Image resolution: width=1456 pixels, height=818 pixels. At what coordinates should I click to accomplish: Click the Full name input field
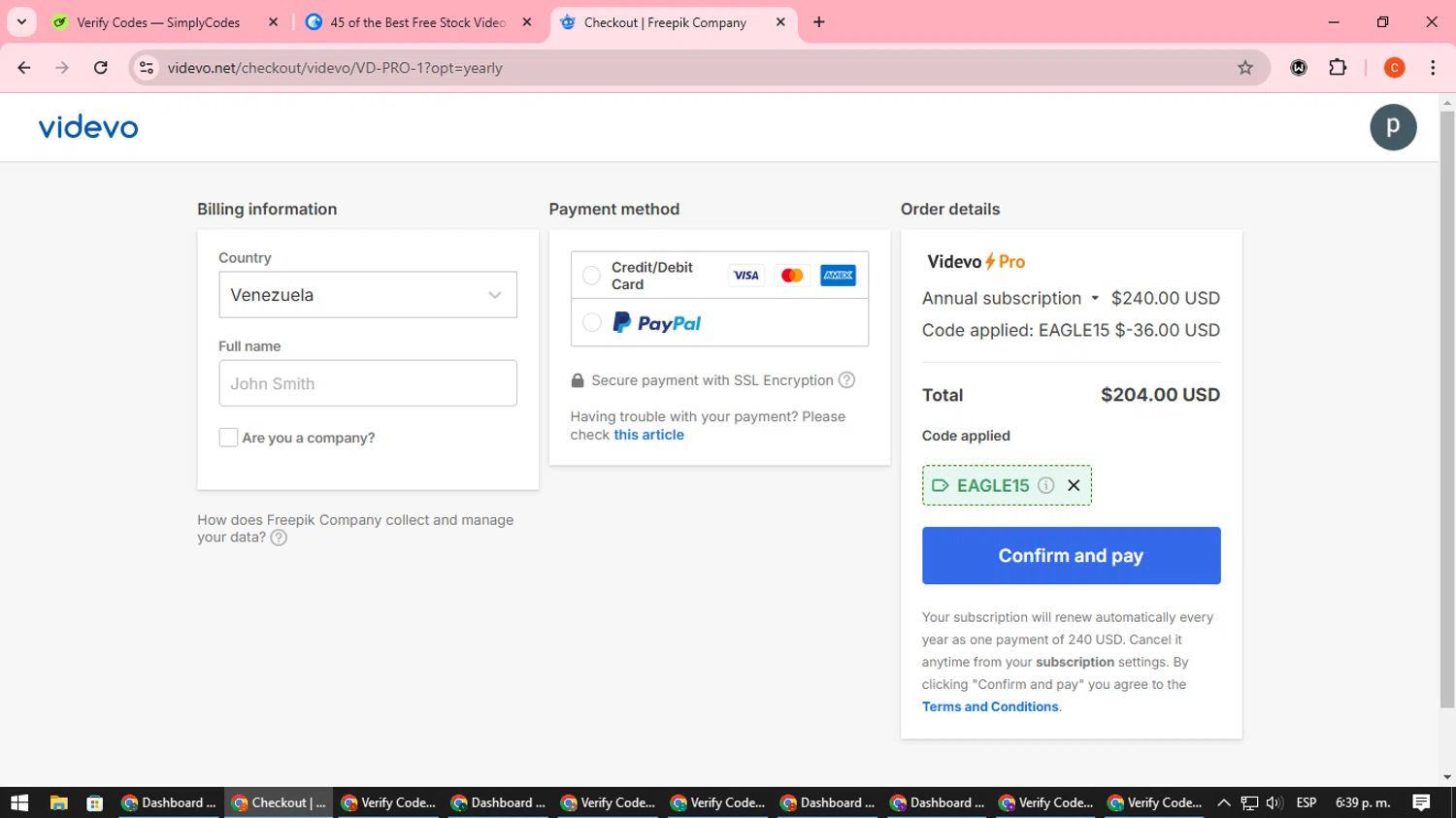368,383
